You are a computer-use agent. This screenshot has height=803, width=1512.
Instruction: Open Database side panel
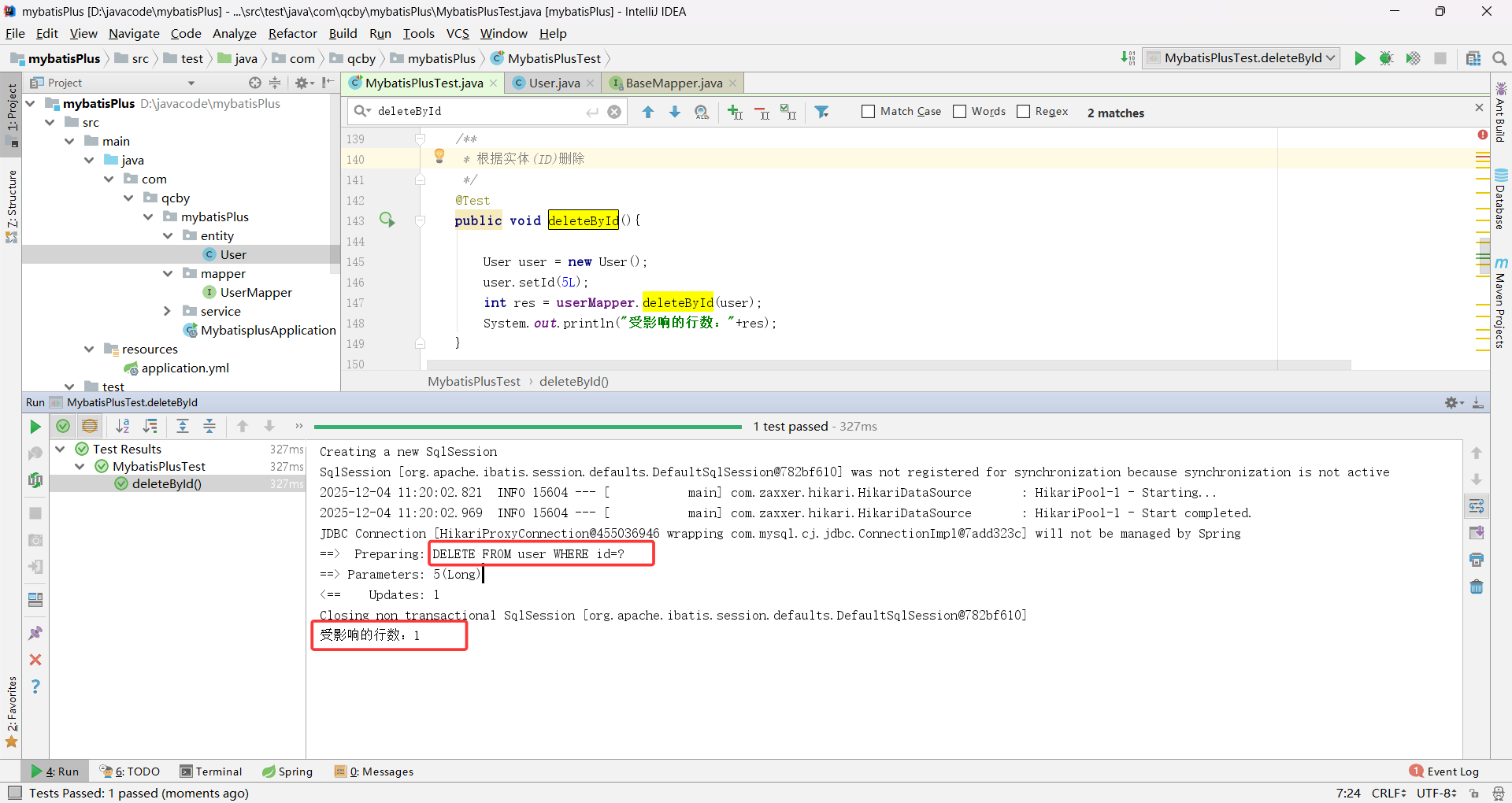pyautogui.click(x=1501, y=199)
